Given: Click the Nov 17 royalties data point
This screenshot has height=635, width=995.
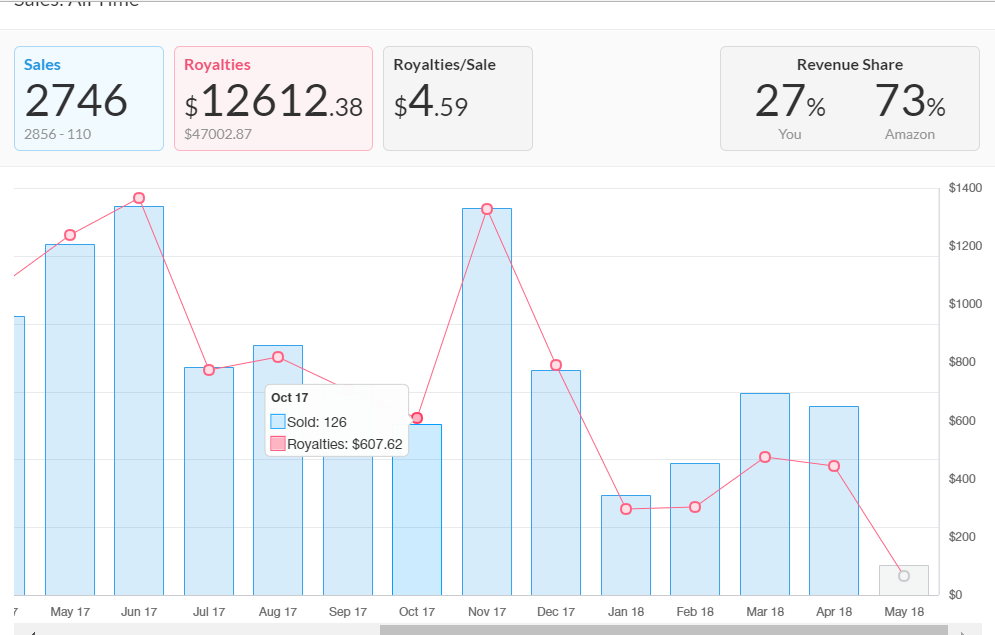Looking at the screenshot, I should (487, 209).
